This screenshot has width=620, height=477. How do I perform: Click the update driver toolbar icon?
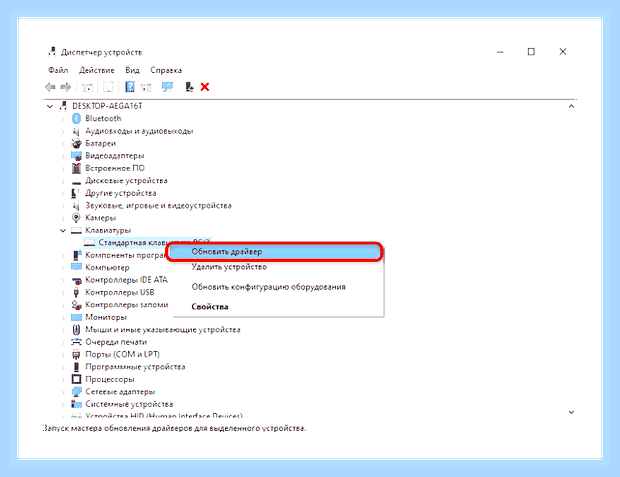[x=189, y=87]
